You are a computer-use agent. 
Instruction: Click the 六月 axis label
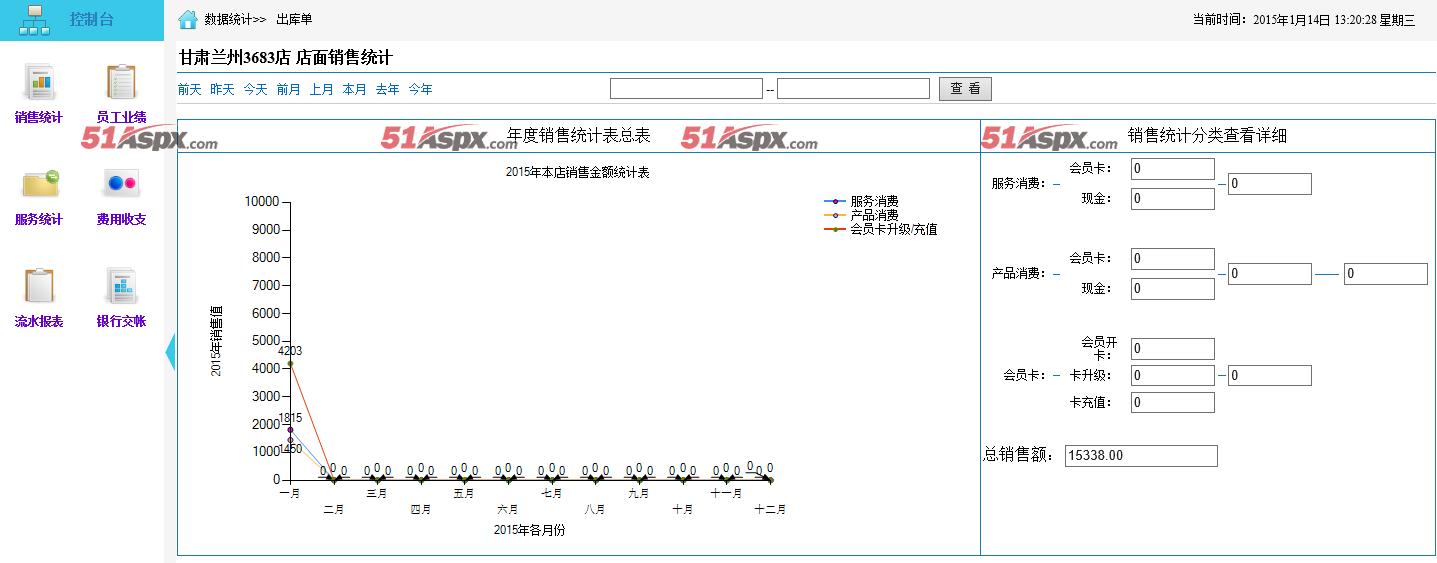point(508,509)
